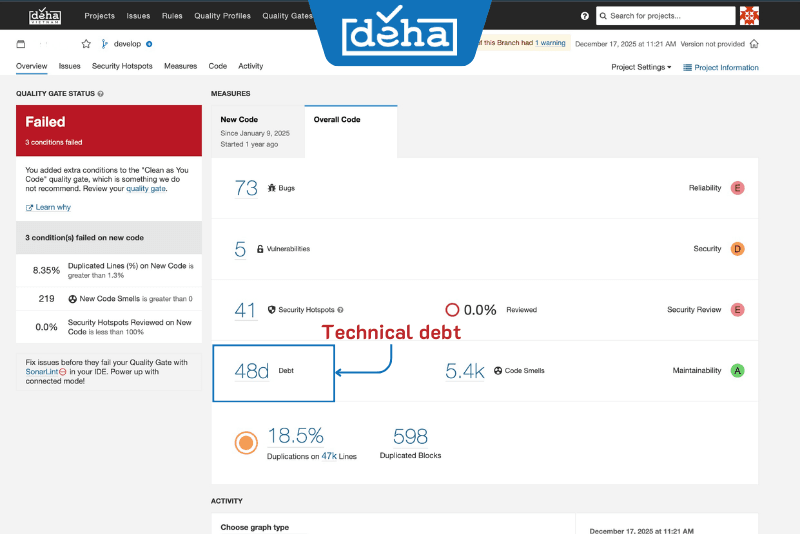Click the Learn why link
The image size is (800, 534).
[52, 207]
